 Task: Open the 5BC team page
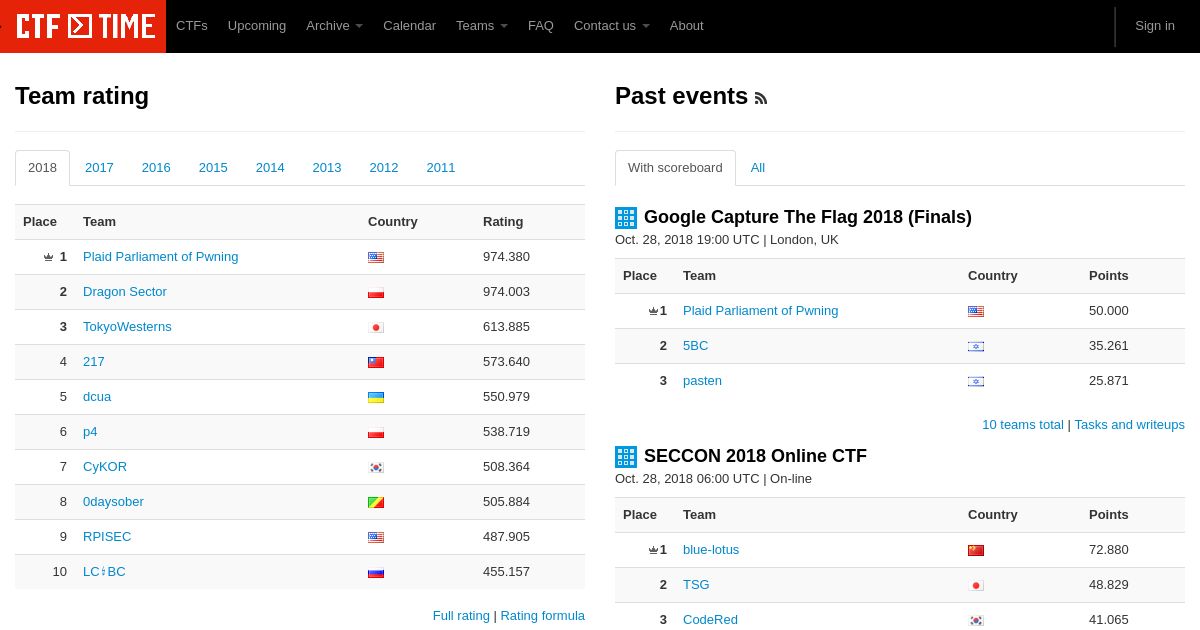[x=695, y=346]
